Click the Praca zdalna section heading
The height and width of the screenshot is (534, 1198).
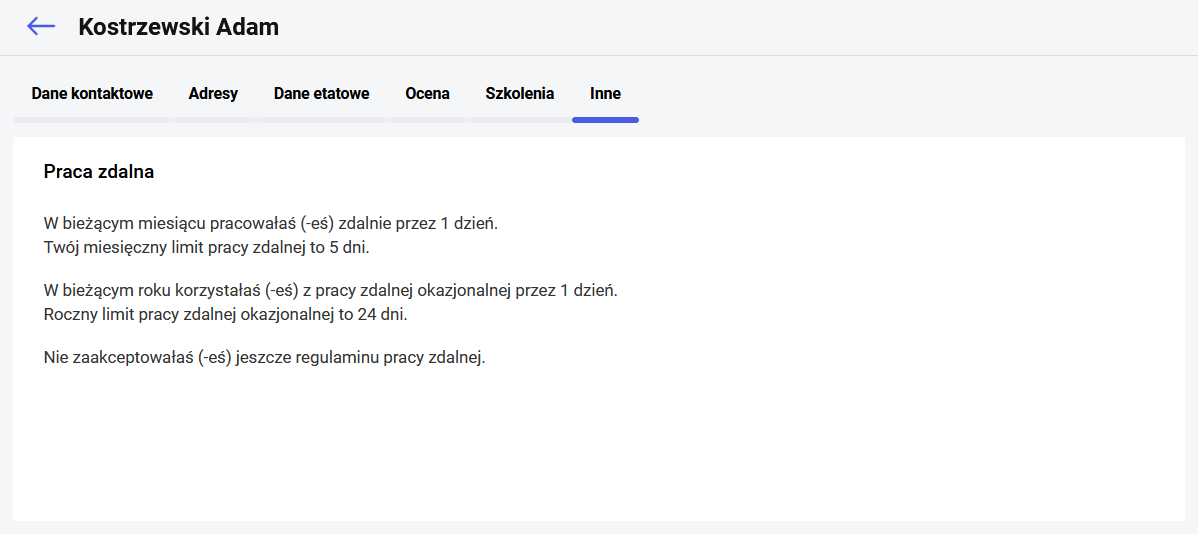[x=99, y=172]
